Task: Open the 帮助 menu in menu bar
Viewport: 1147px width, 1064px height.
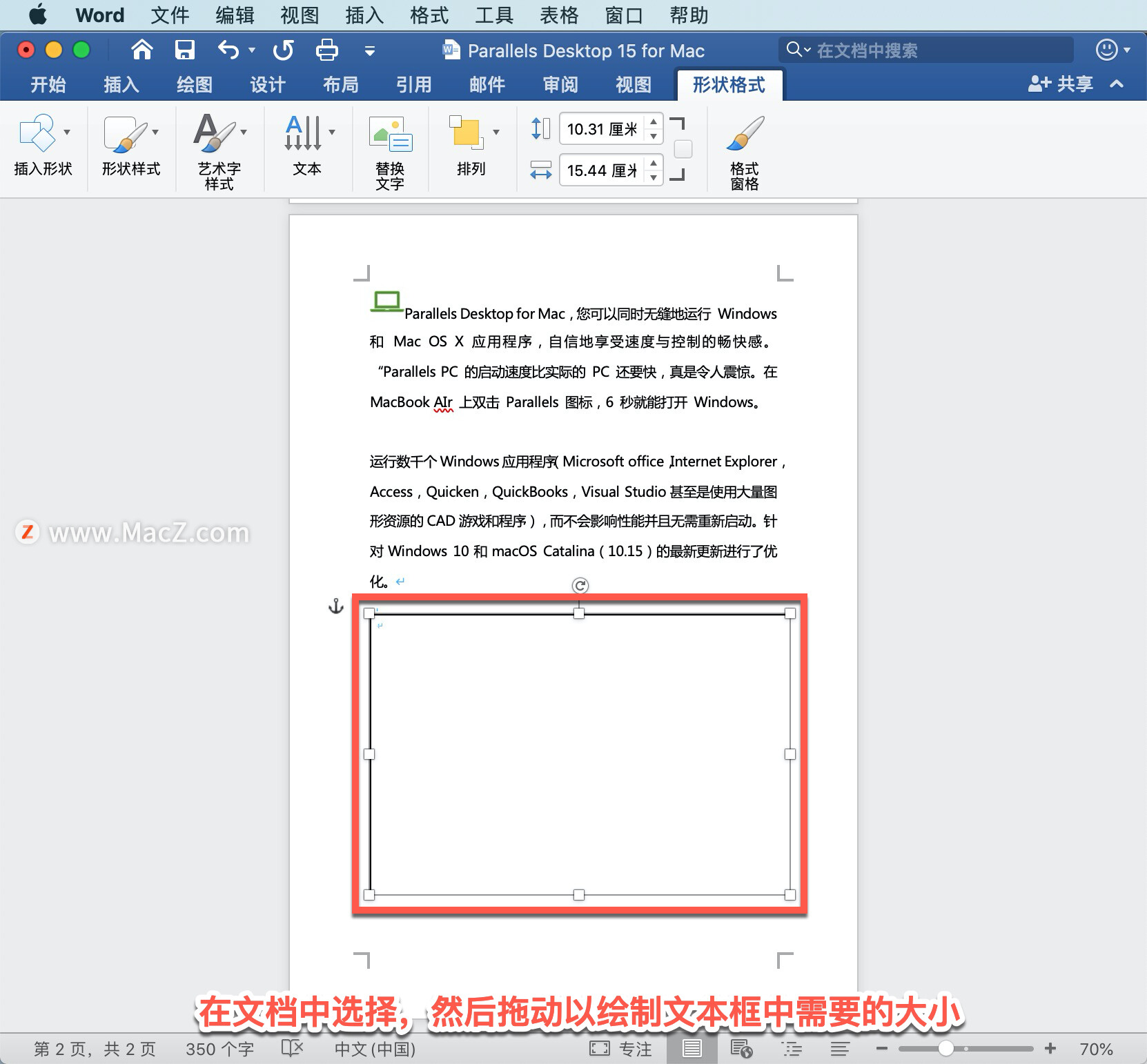Action: (x=689, y=14)
